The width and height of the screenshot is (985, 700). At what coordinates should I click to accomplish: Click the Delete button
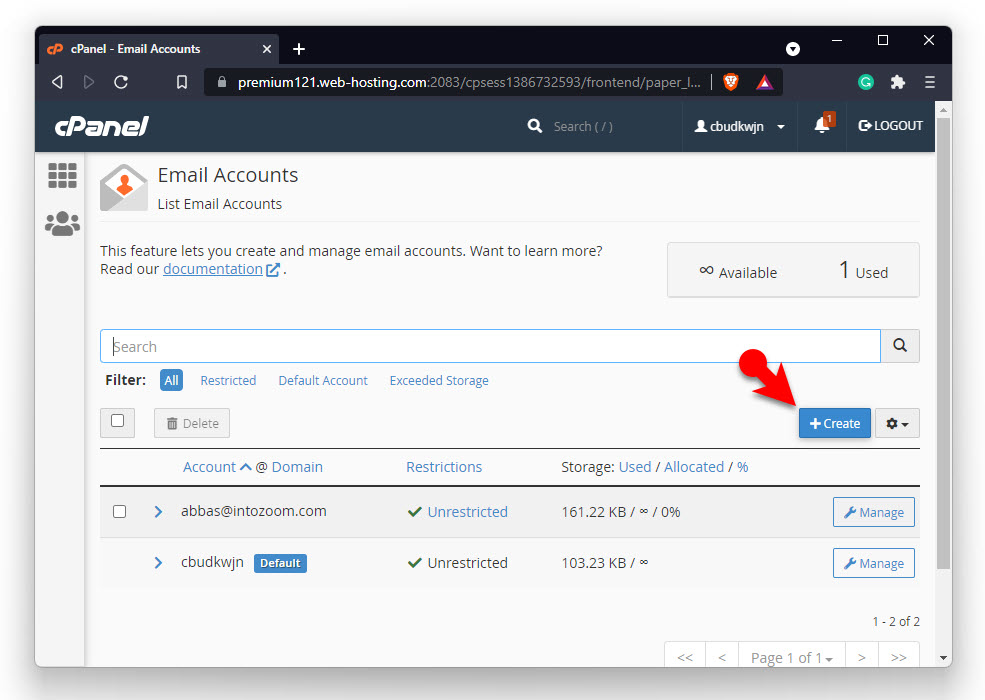pyautogui.click(x=192, y=423)
